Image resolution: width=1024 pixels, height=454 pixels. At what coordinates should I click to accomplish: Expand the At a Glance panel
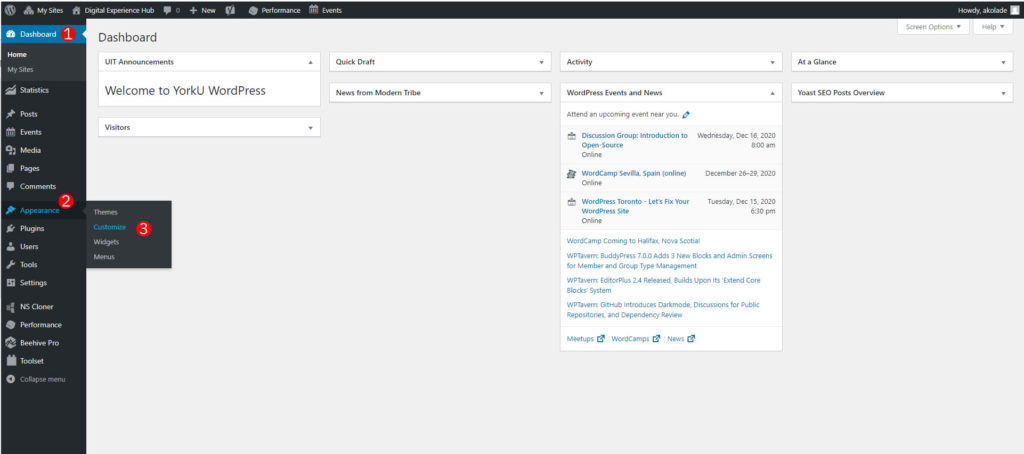pos(1003,62)
